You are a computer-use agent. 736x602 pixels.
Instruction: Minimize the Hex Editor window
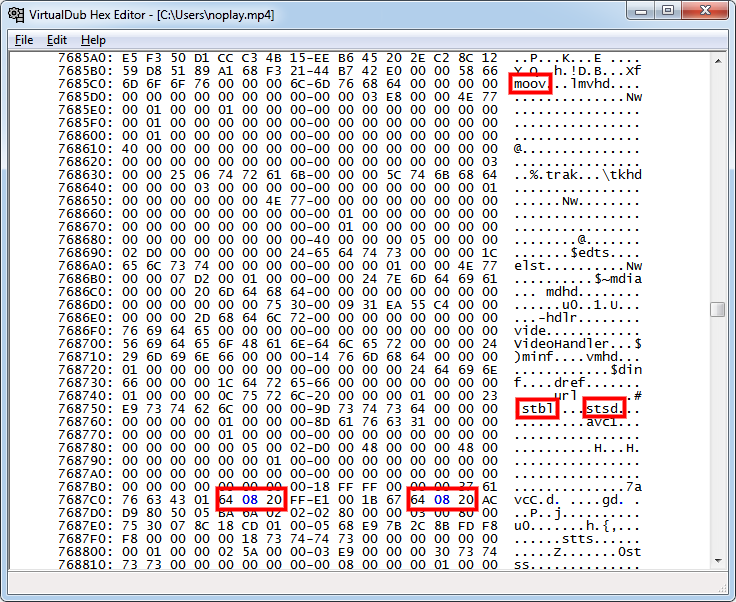point(641,10)
